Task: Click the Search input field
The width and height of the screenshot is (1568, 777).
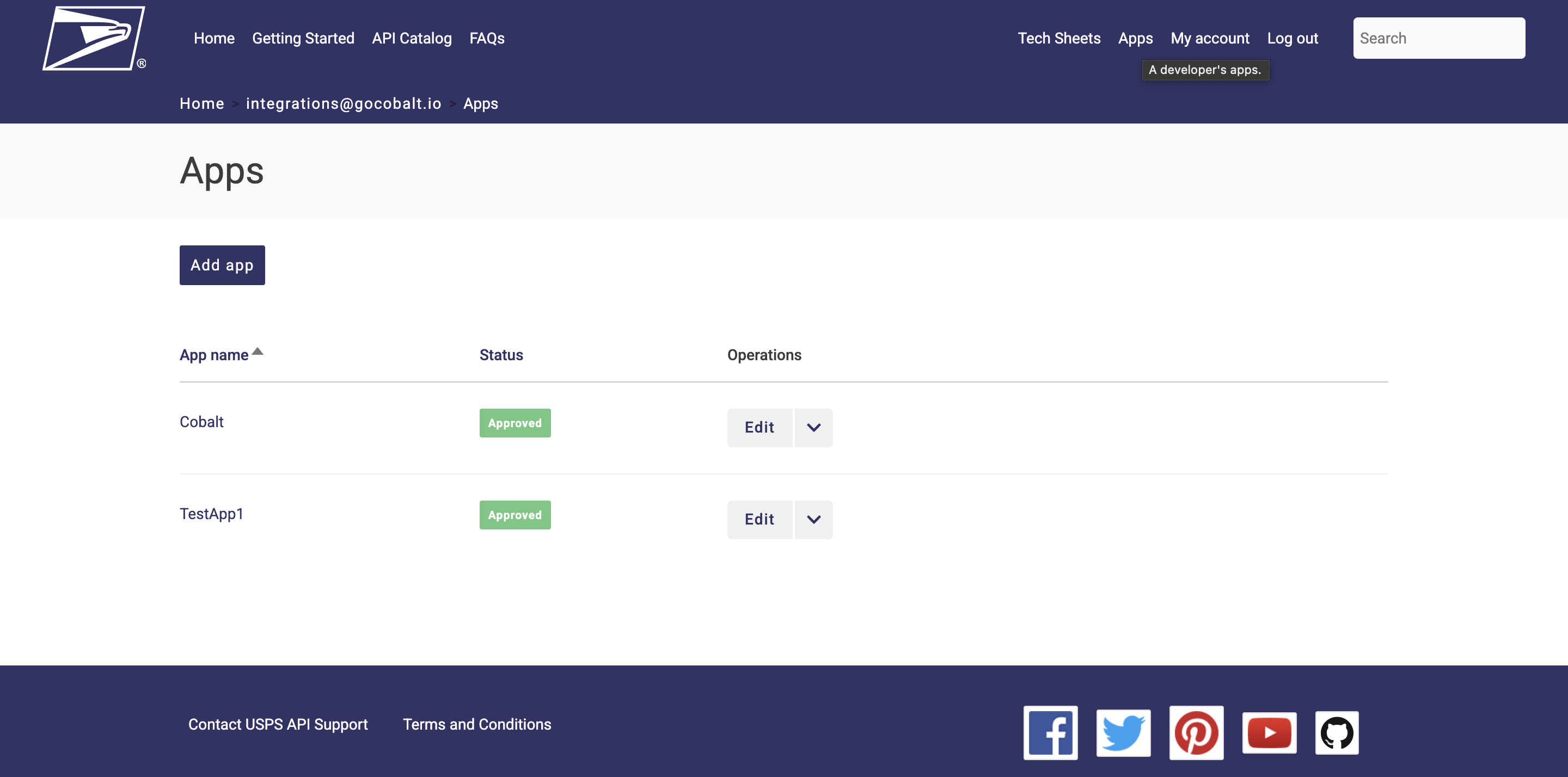Action: click(x=1438, y=38)
